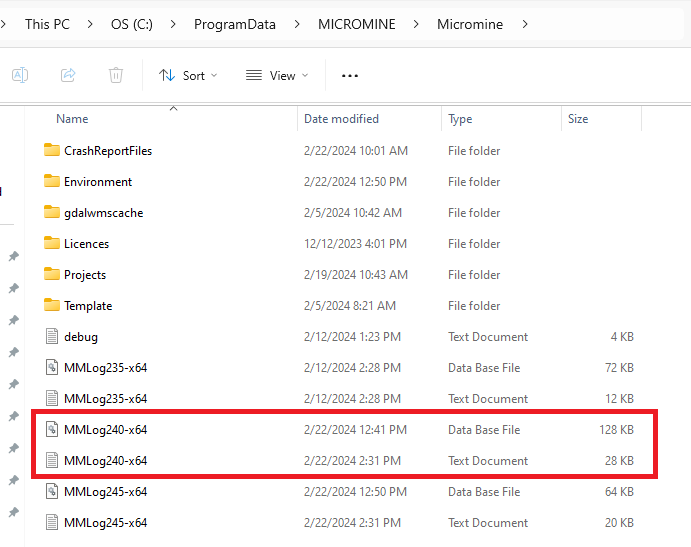Open the Sort dropdown menu
This screenshot has height=547, width=691.
pos(188,75)
